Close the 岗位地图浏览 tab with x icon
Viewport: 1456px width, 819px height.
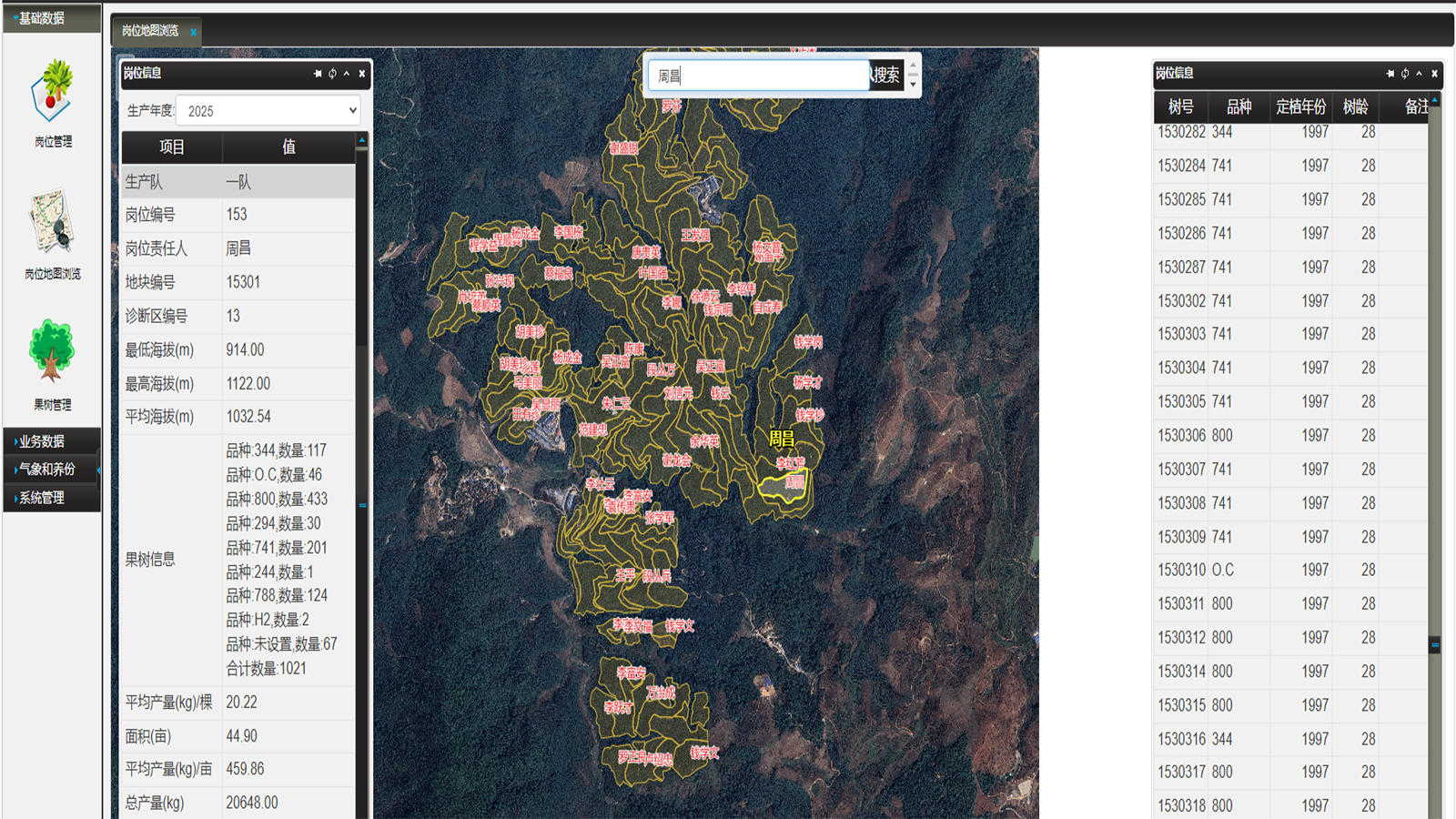[194, 32]
